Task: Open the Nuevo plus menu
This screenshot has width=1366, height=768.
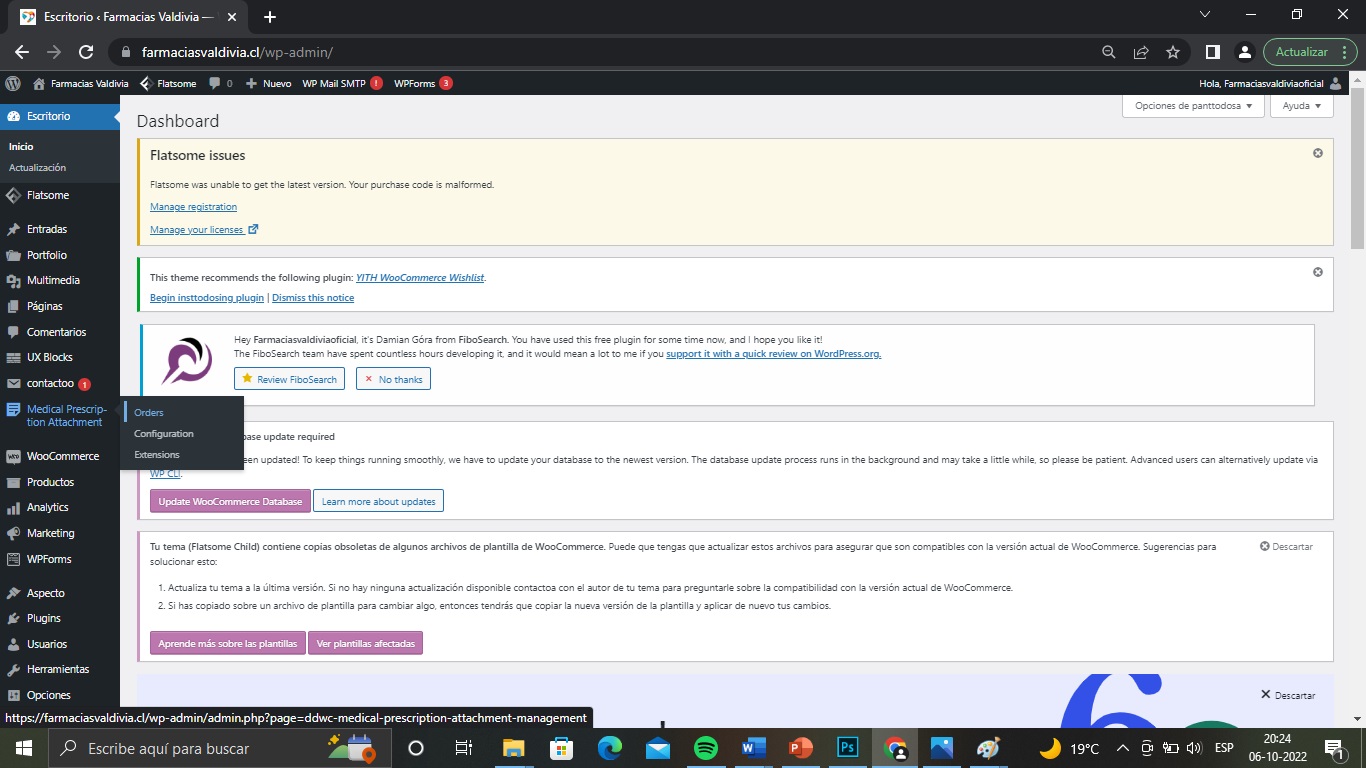Action: point(268,84)
